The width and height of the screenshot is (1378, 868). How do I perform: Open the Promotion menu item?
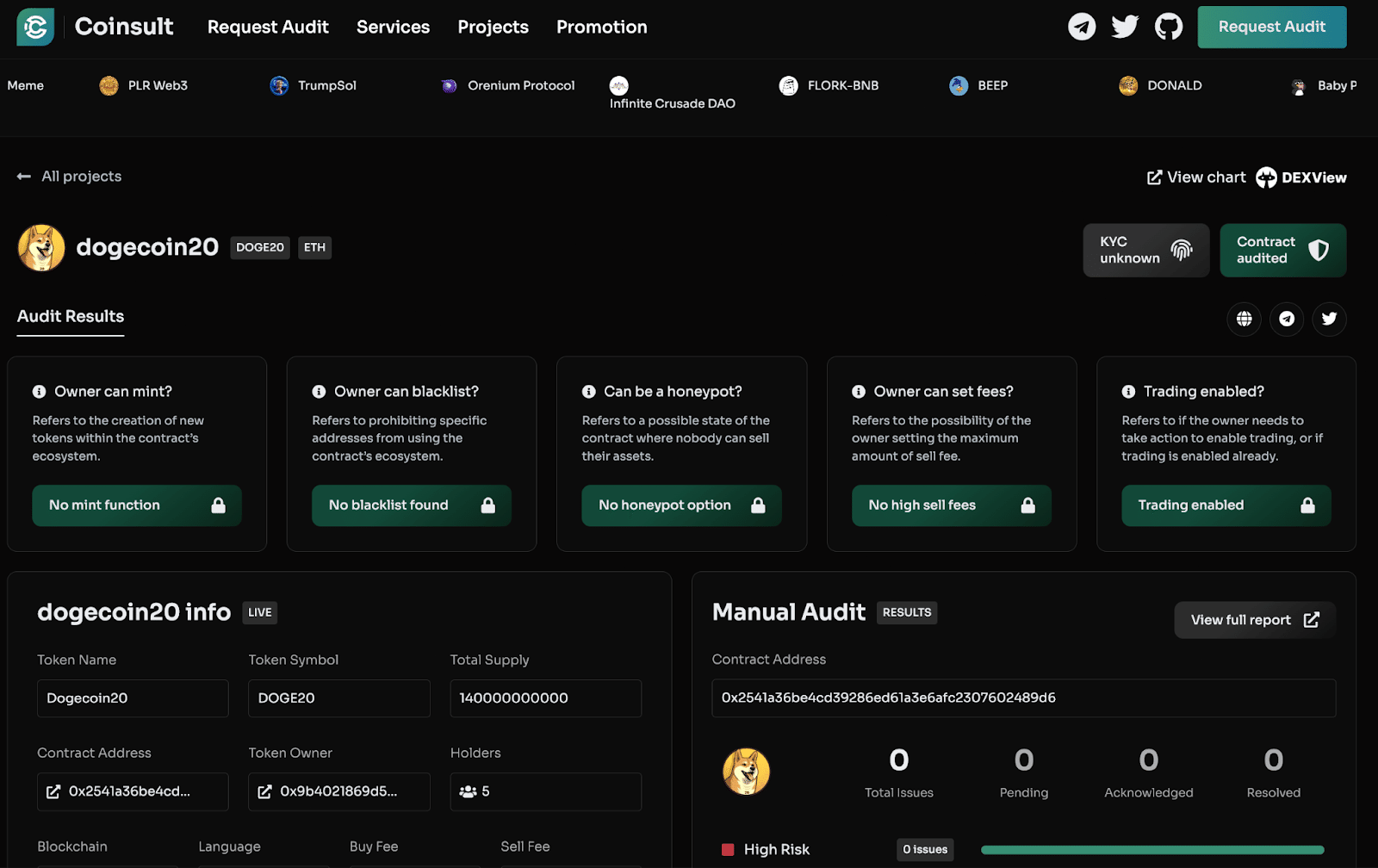pos(602,27)
